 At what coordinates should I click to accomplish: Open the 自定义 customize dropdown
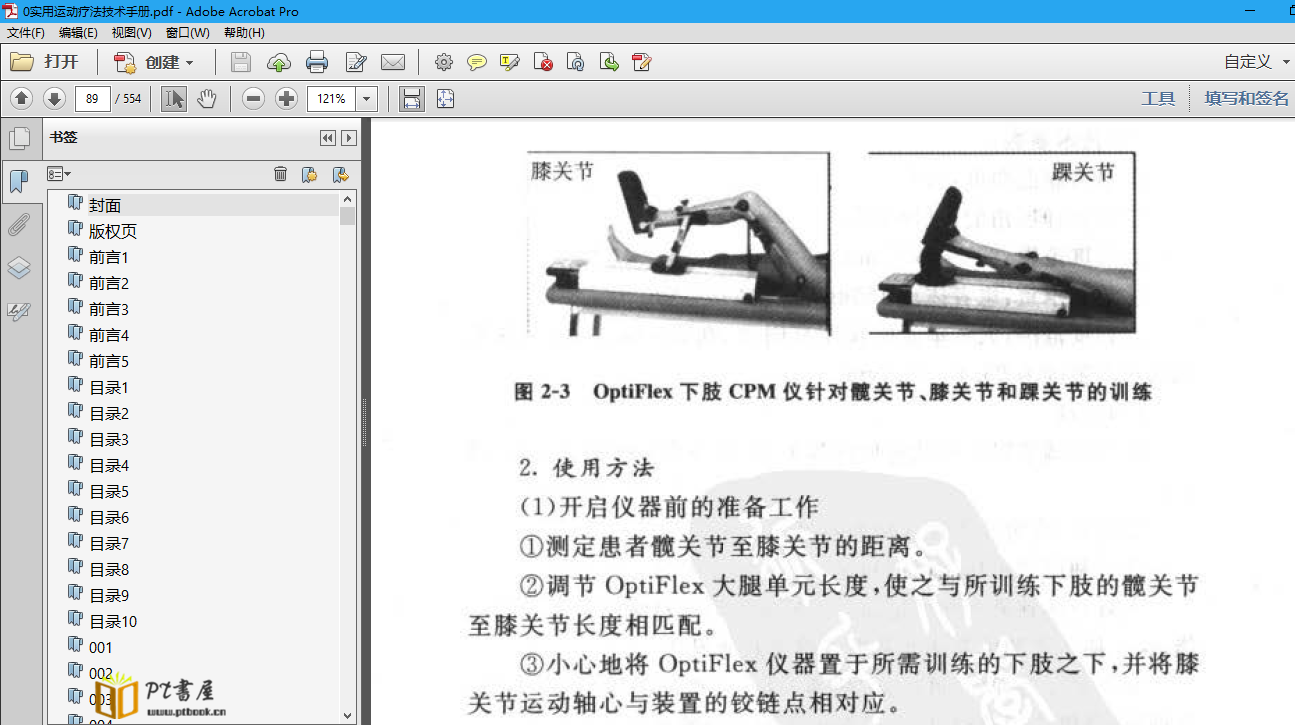[1257, 62]
